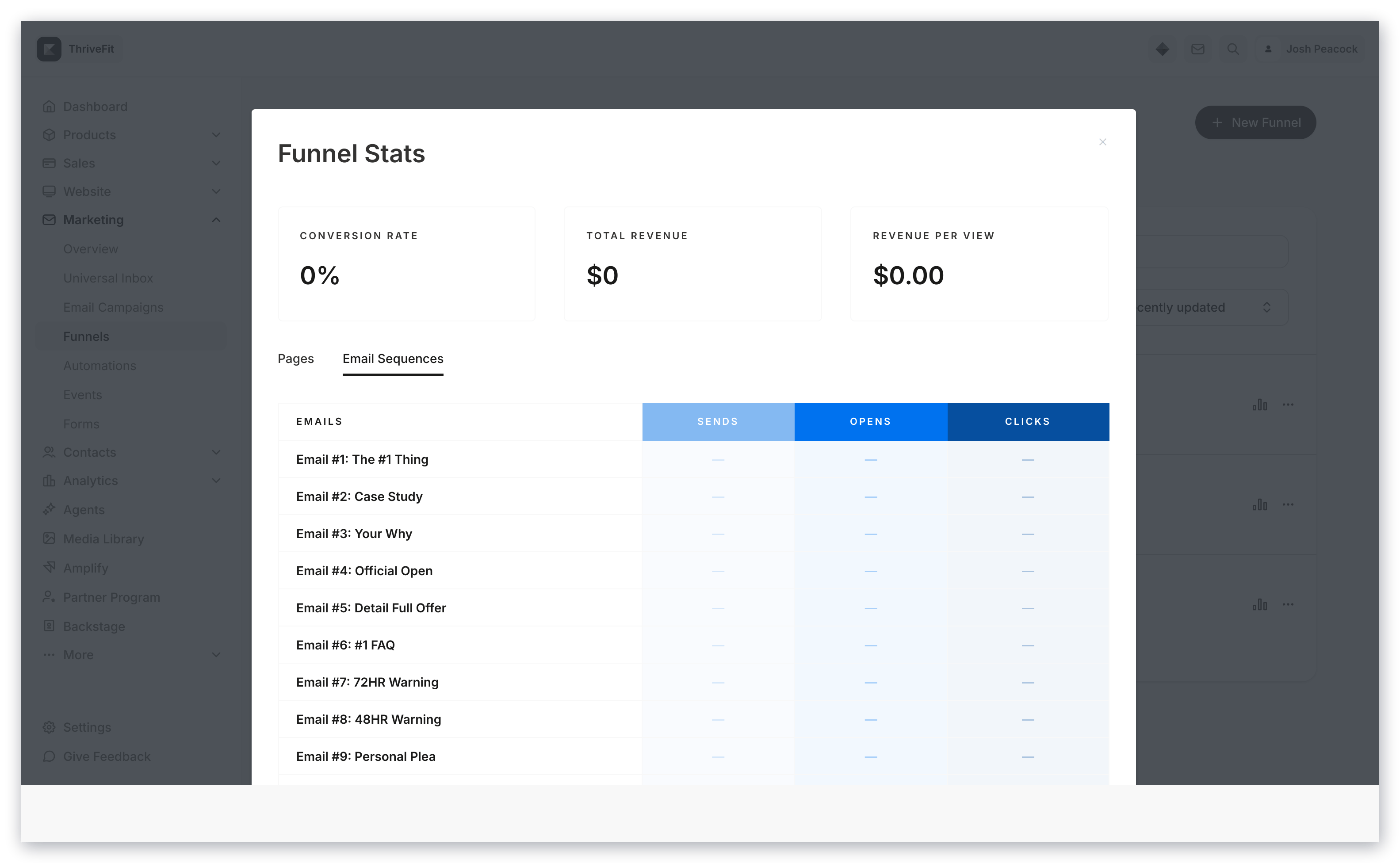Click the diamond icon in top bar

pyautogui.click(x=1162, y=49)
